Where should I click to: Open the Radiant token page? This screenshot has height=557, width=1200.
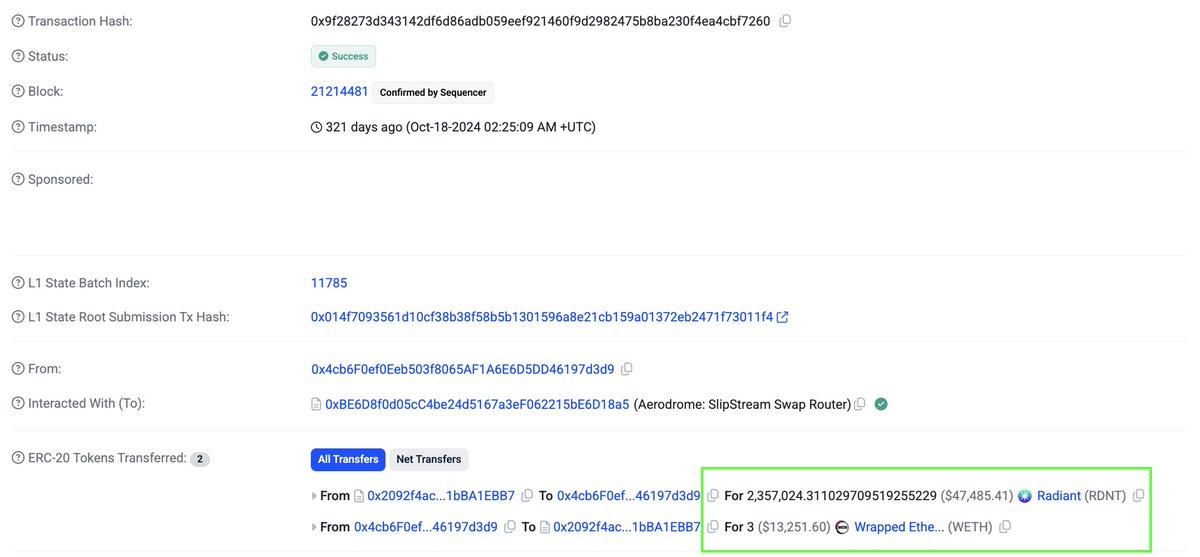click(1059, 496)
